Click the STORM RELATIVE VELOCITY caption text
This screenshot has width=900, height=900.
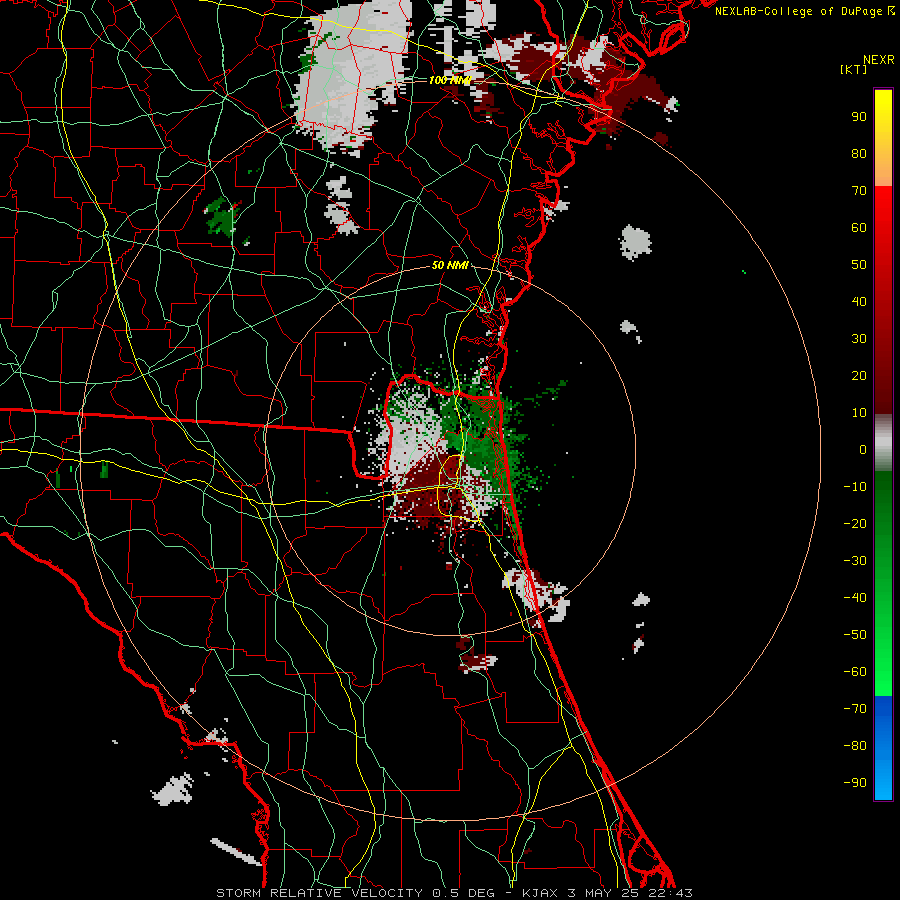(x=318, y=893)
